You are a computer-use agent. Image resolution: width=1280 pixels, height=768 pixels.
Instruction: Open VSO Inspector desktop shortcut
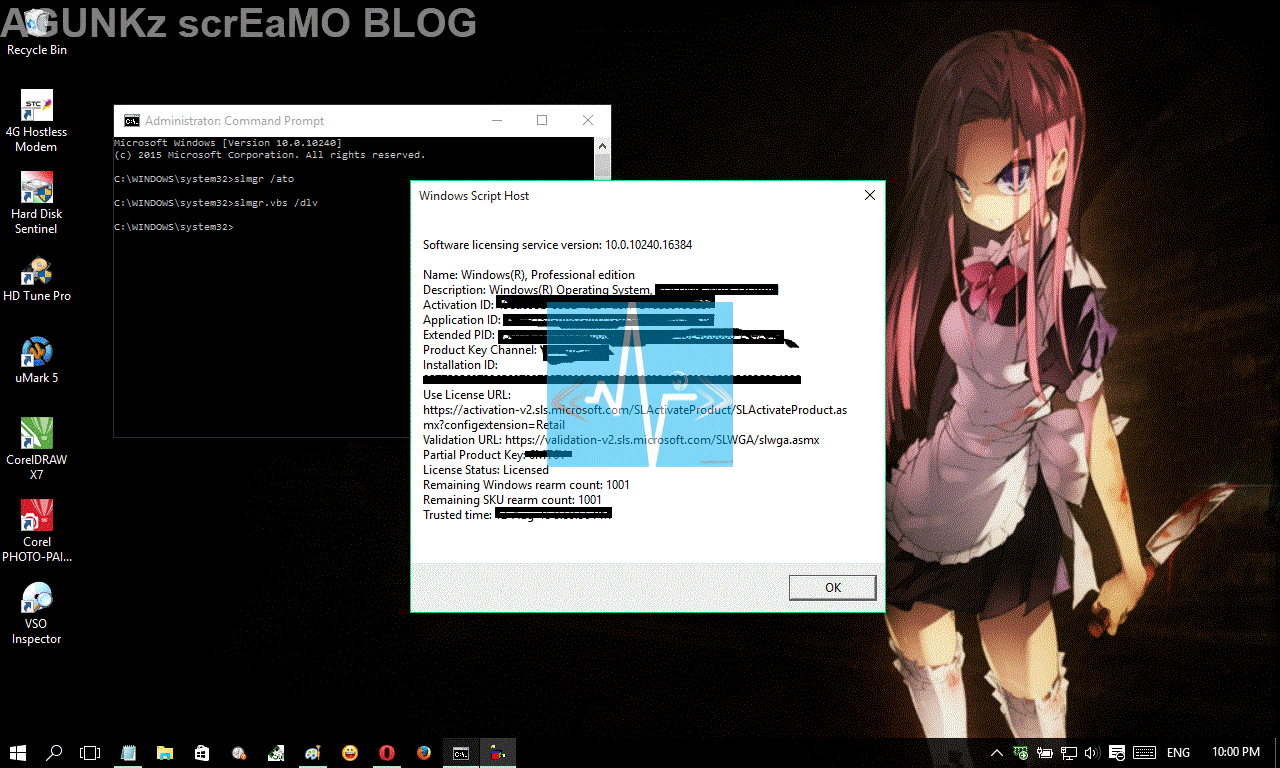37,614
